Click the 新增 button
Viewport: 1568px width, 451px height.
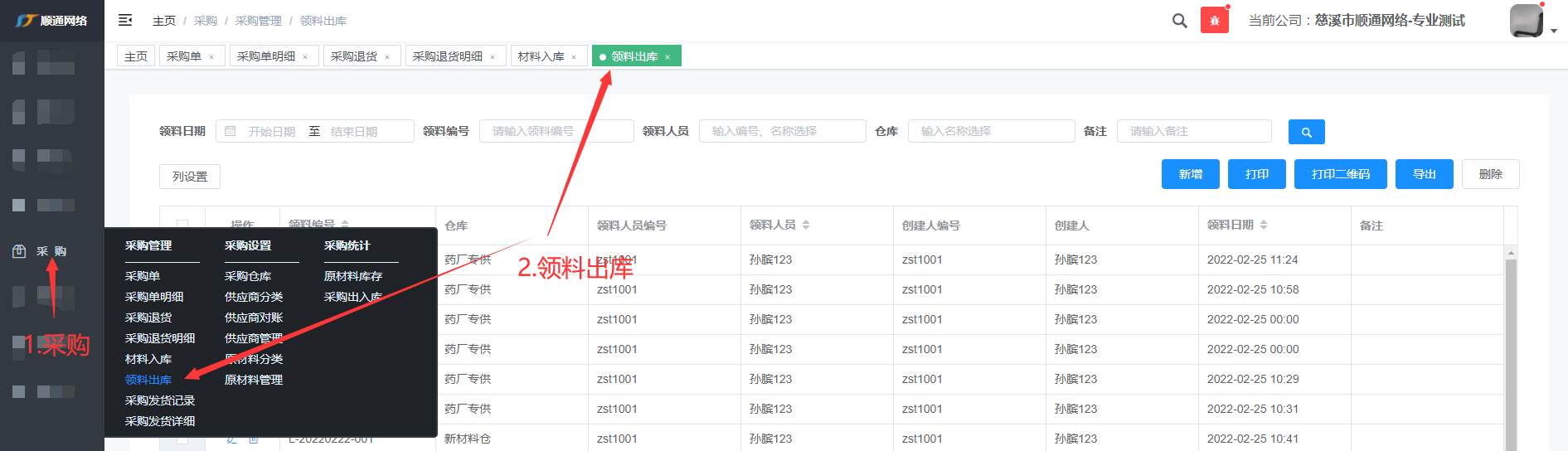(x=1190, y=174)
